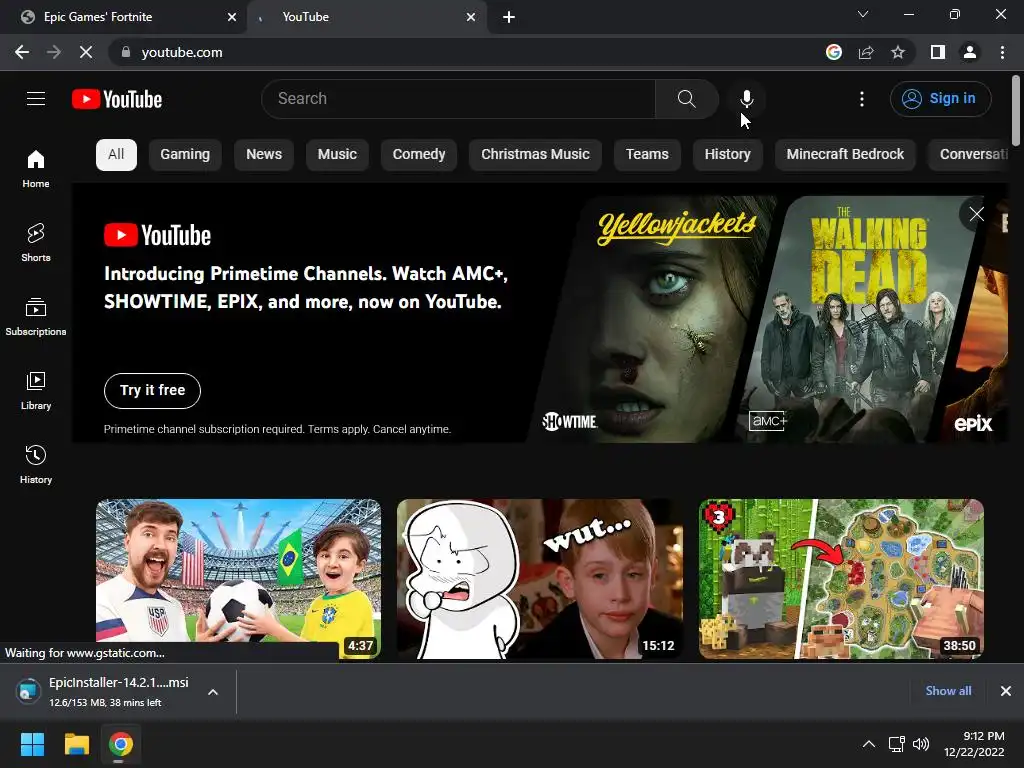Open the tab search dropdown
This screenshot has width=1024, height=768.
click(863, 14)
